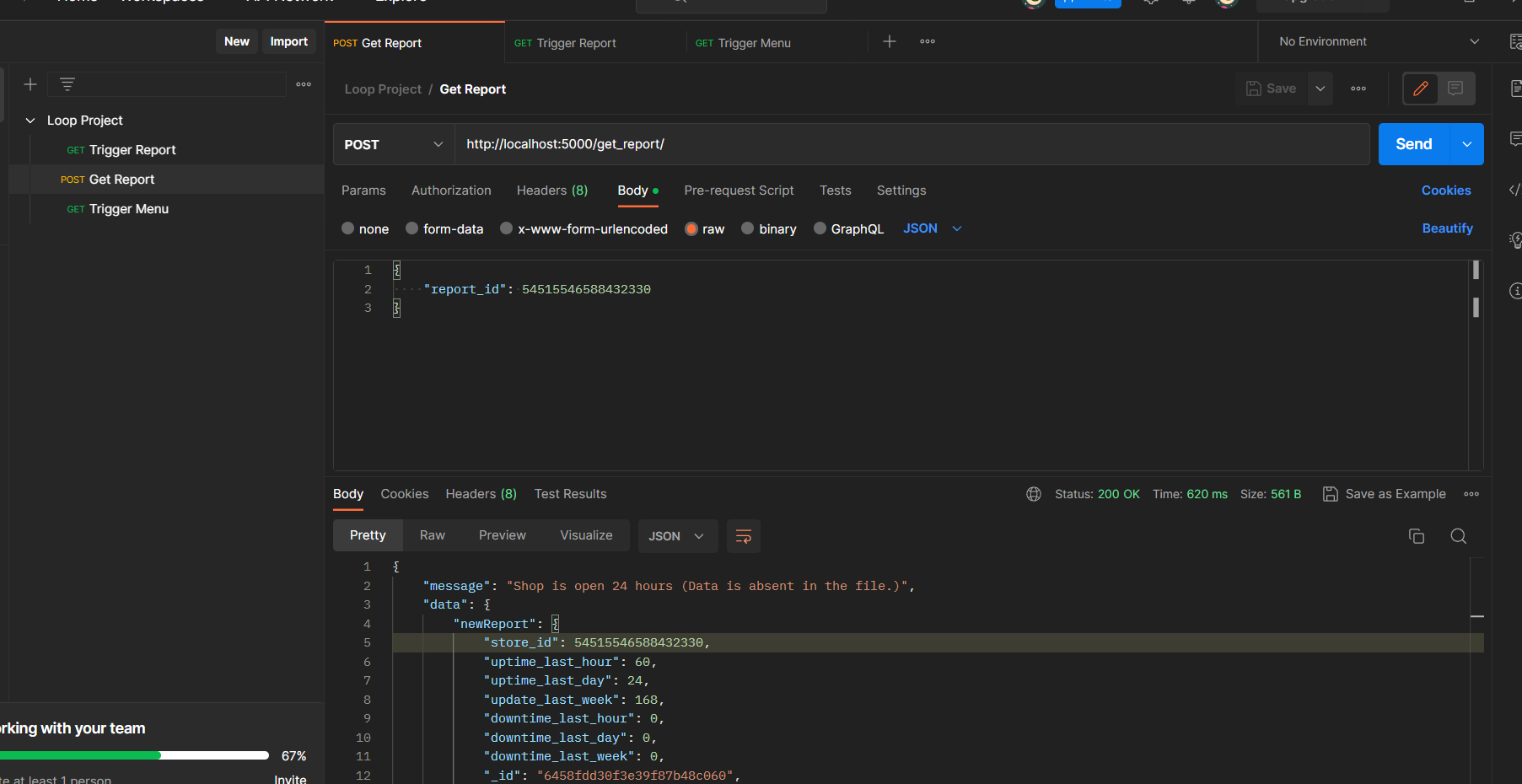Image resolution: width=1522 pixels, height=784 pixels.
Task: Save the response as an example
Action: click(1385, 494)
